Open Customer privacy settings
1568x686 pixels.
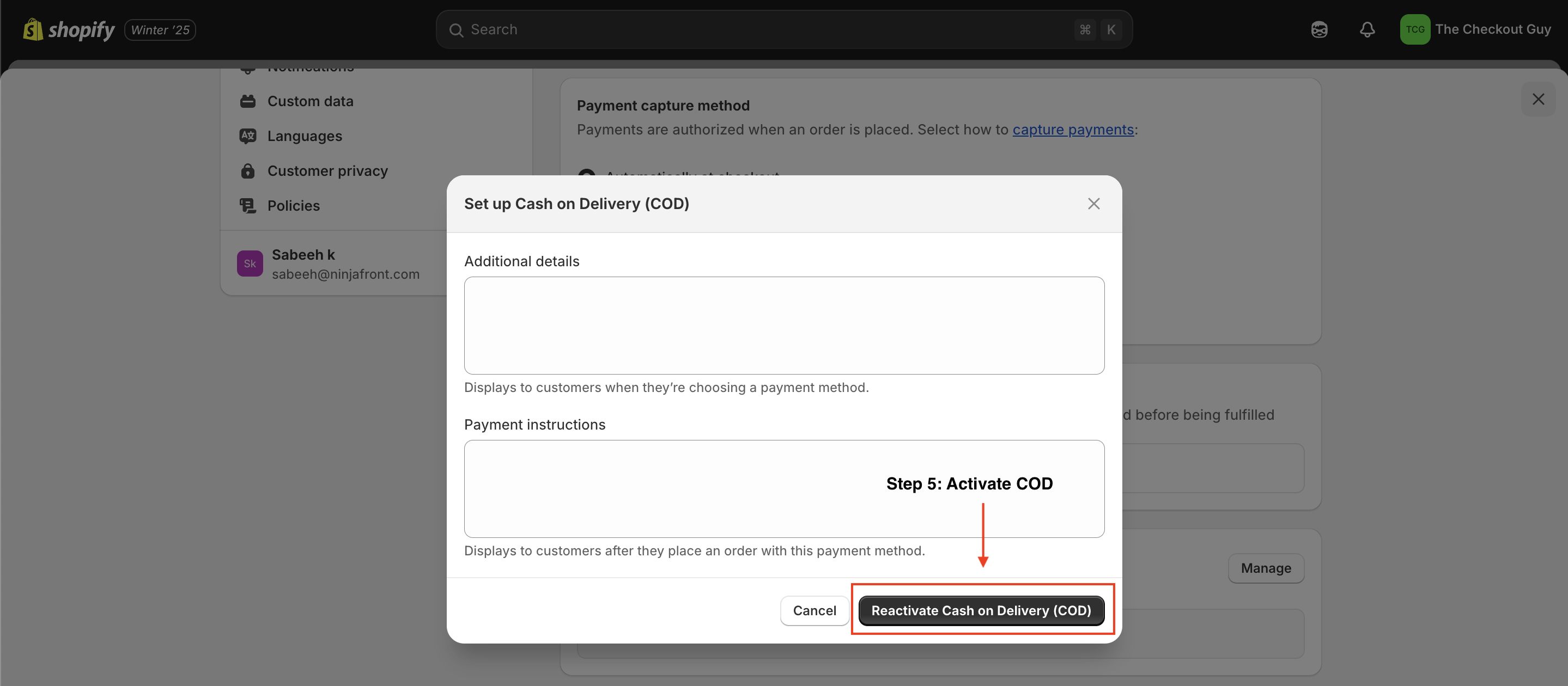coord(327,171)
